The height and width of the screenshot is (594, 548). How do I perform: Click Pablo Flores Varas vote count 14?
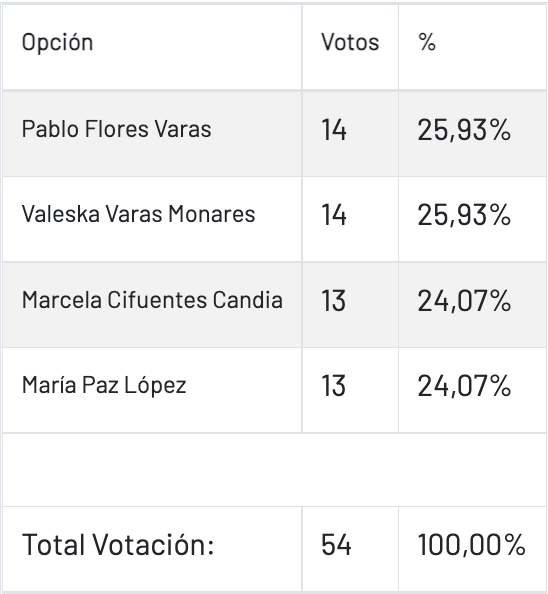coord(334,130)
